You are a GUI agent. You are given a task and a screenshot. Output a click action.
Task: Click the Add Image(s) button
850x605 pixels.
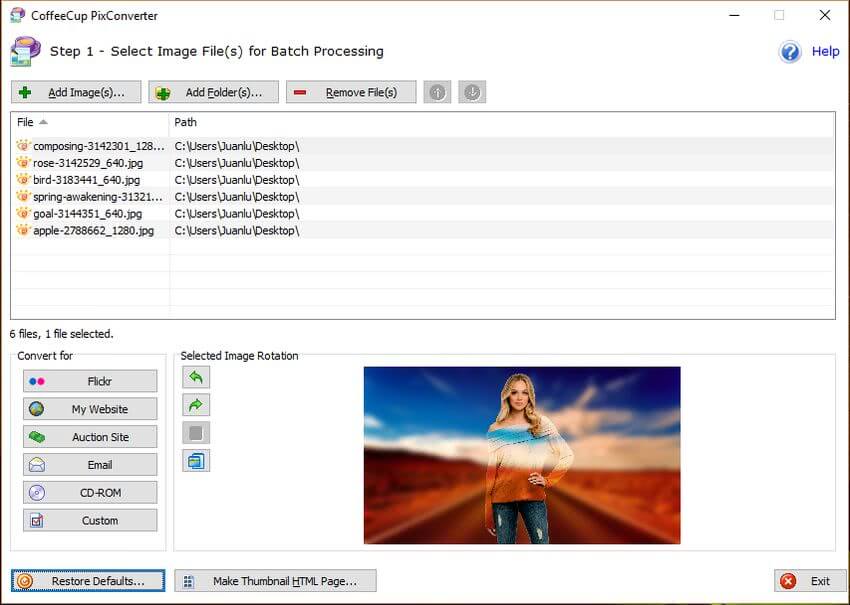click(x=76, y=92)
